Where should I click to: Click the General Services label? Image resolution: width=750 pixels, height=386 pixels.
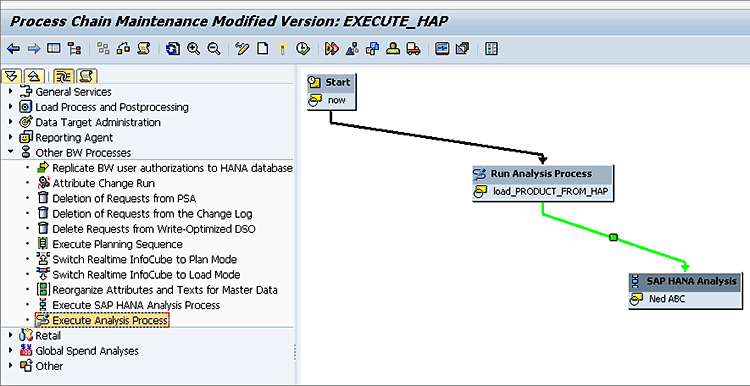[x=73, y=91]
